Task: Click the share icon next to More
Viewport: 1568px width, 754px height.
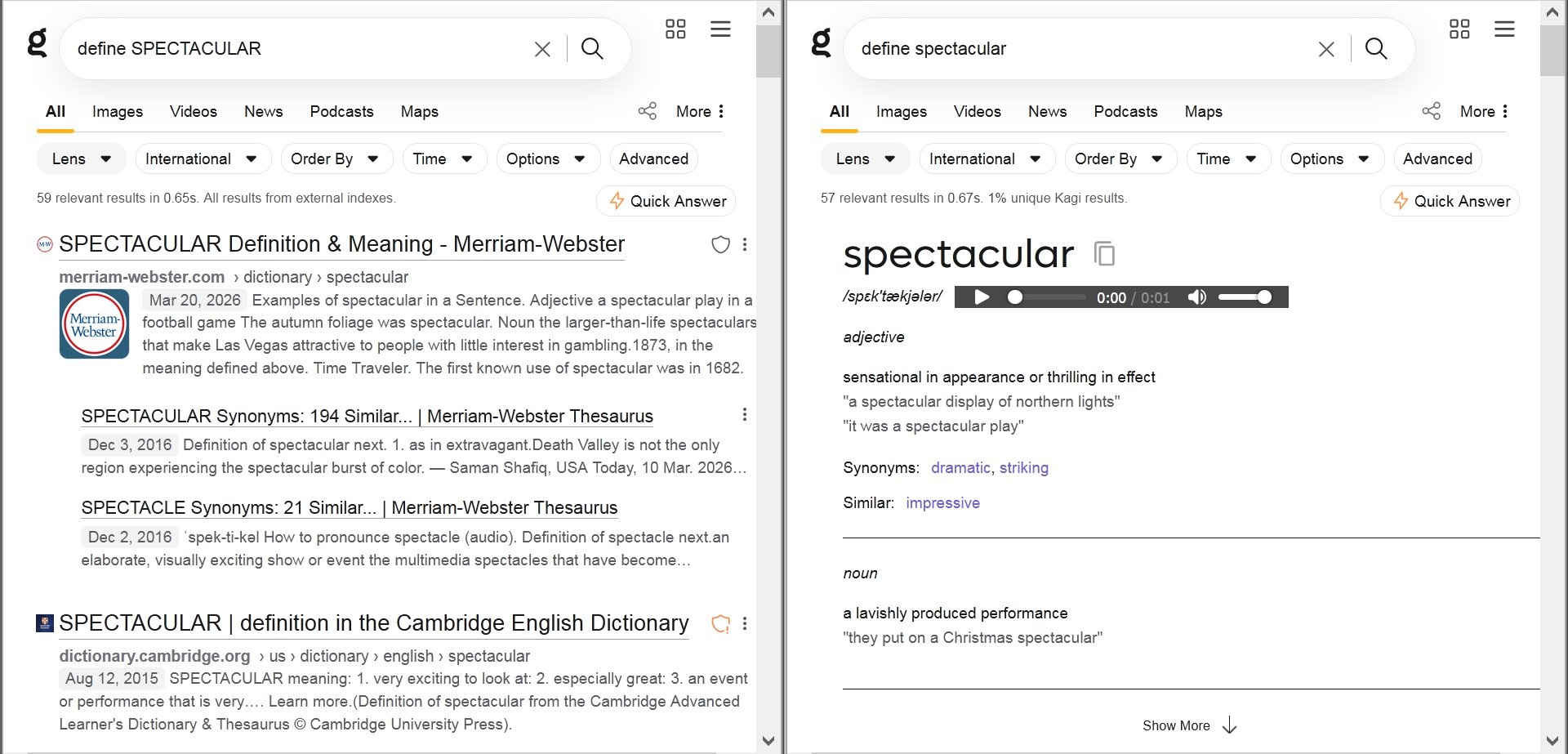Action: 648,110
